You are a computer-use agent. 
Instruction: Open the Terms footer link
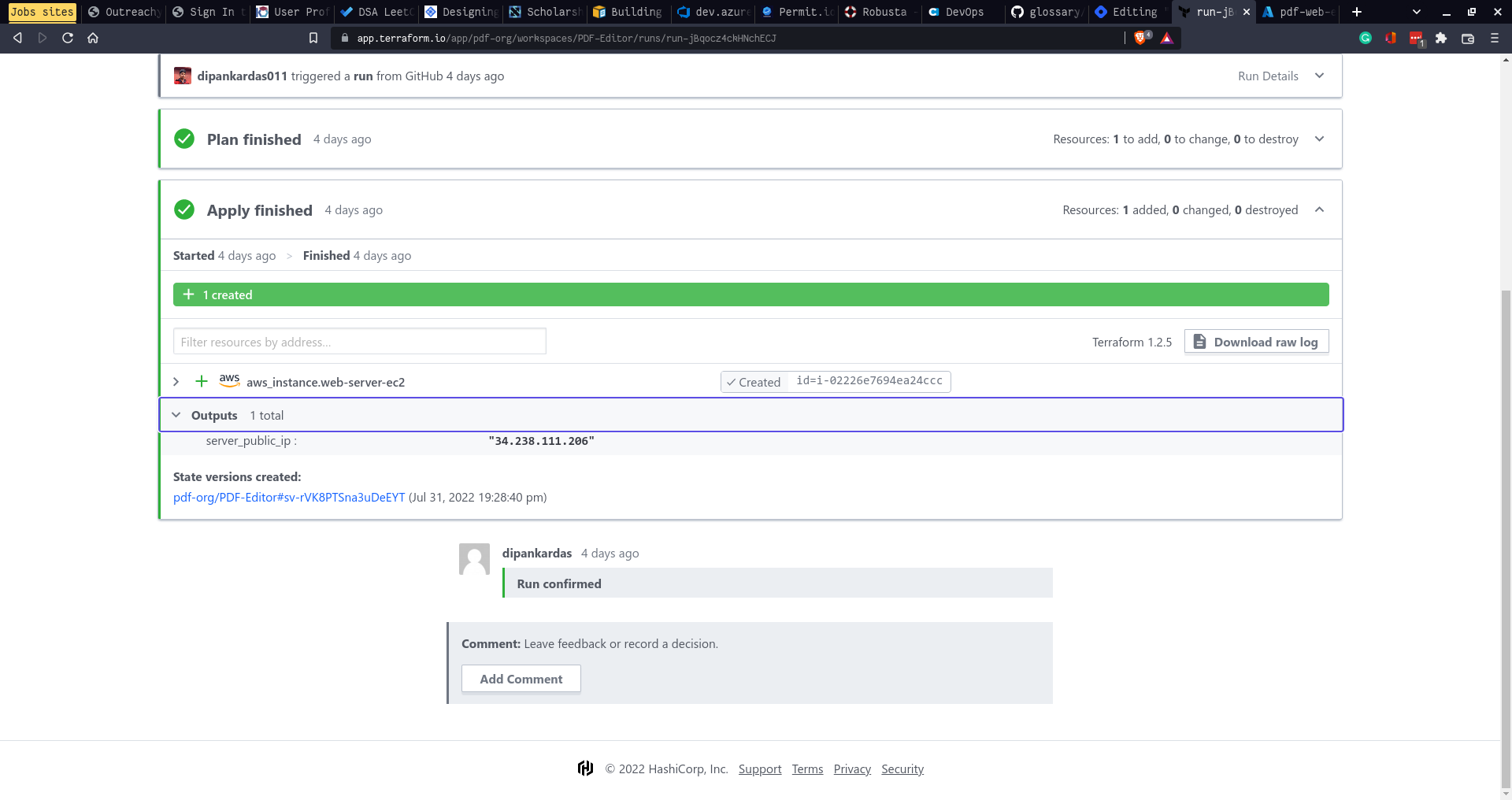pos(807,769)
